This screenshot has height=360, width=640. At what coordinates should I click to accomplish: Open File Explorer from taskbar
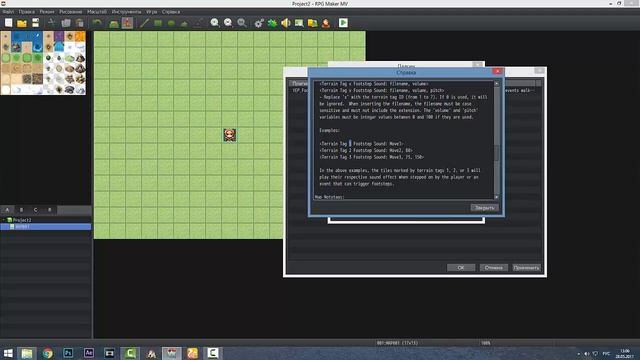click(27, 353)
